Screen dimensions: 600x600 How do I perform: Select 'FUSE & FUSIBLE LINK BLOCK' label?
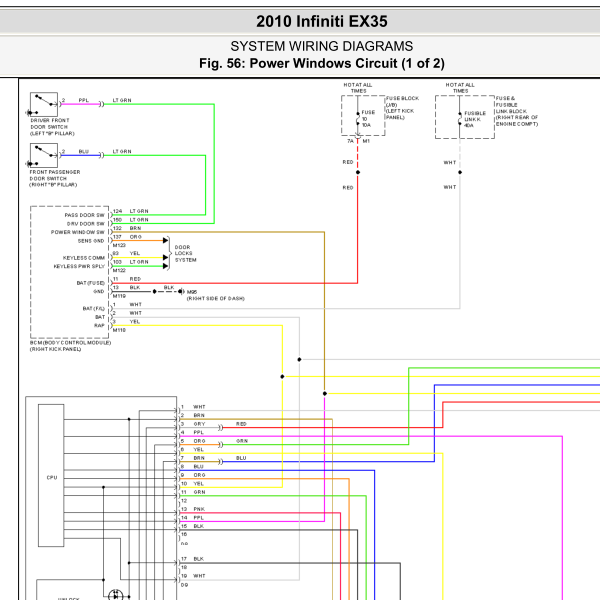point(511,105)
